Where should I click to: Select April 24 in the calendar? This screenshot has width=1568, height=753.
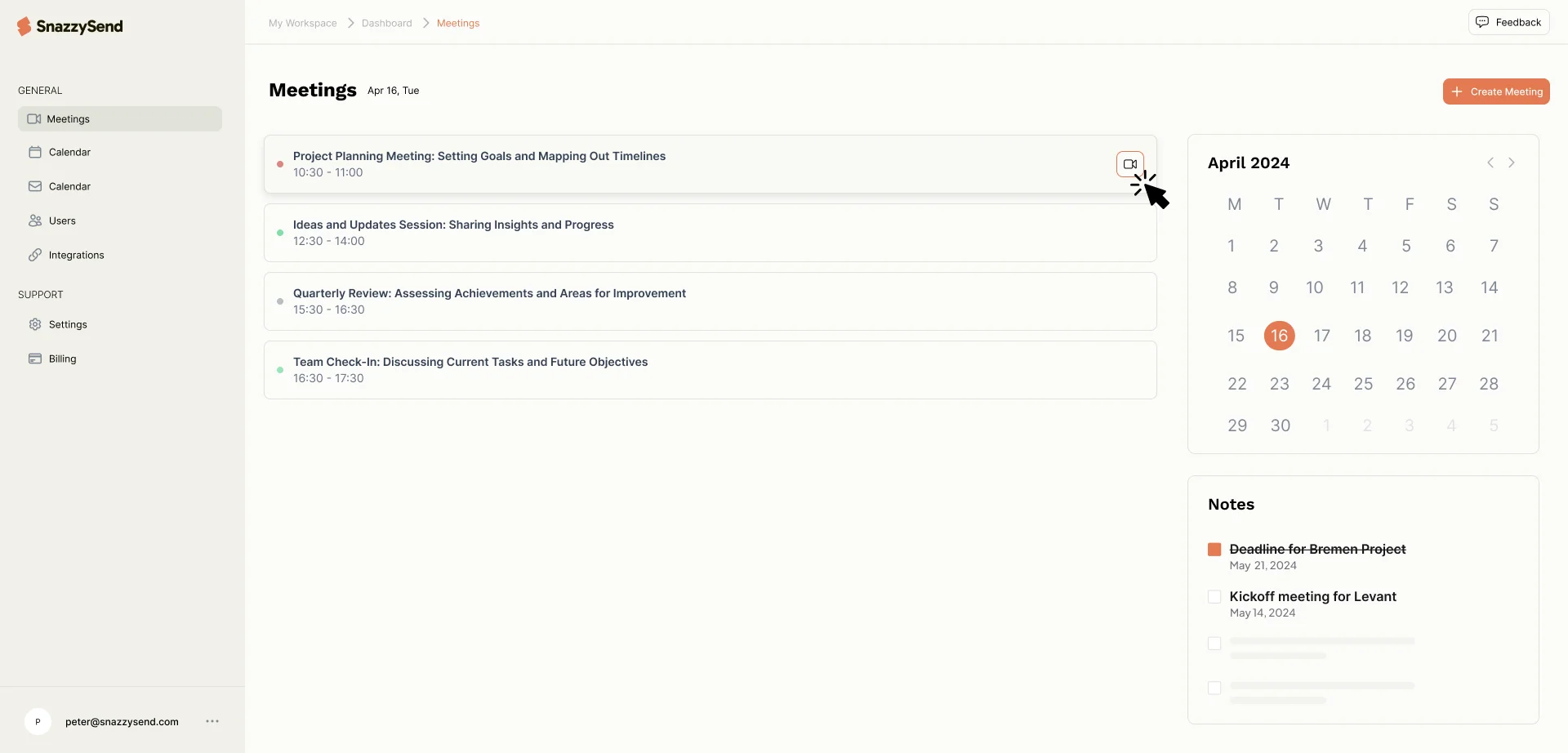tap(1321, 384)
